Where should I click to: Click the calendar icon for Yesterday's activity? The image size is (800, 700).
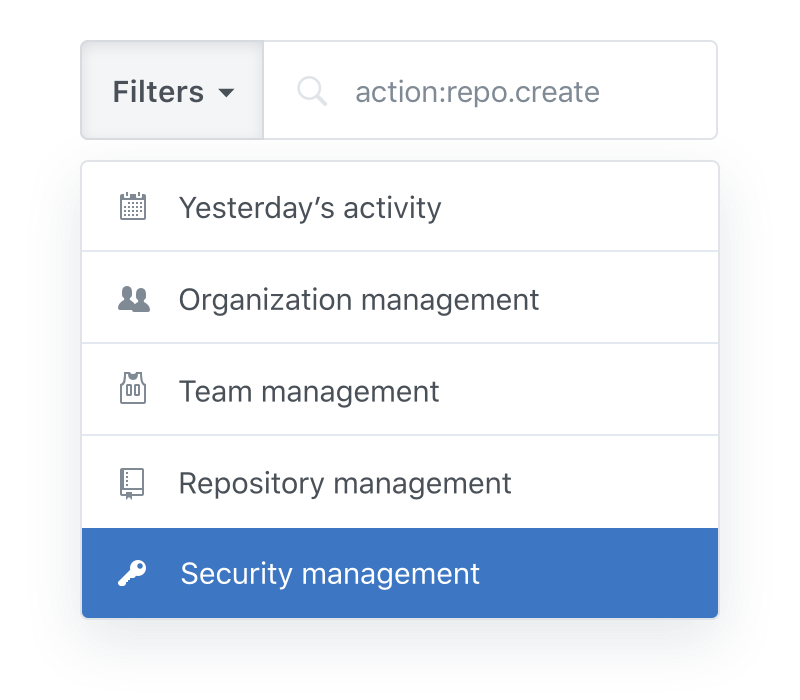click(x=133, y=207)
